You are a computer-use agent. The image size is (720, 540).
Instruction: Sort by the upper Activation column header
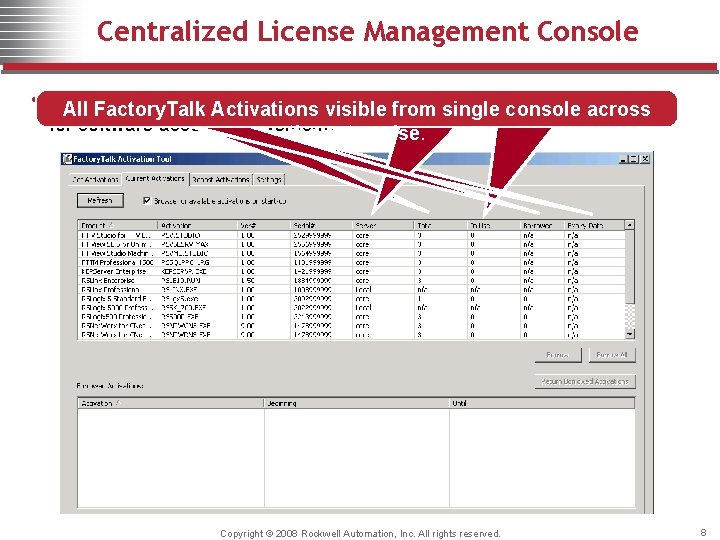pyautogui.click(x=197, y=225)
